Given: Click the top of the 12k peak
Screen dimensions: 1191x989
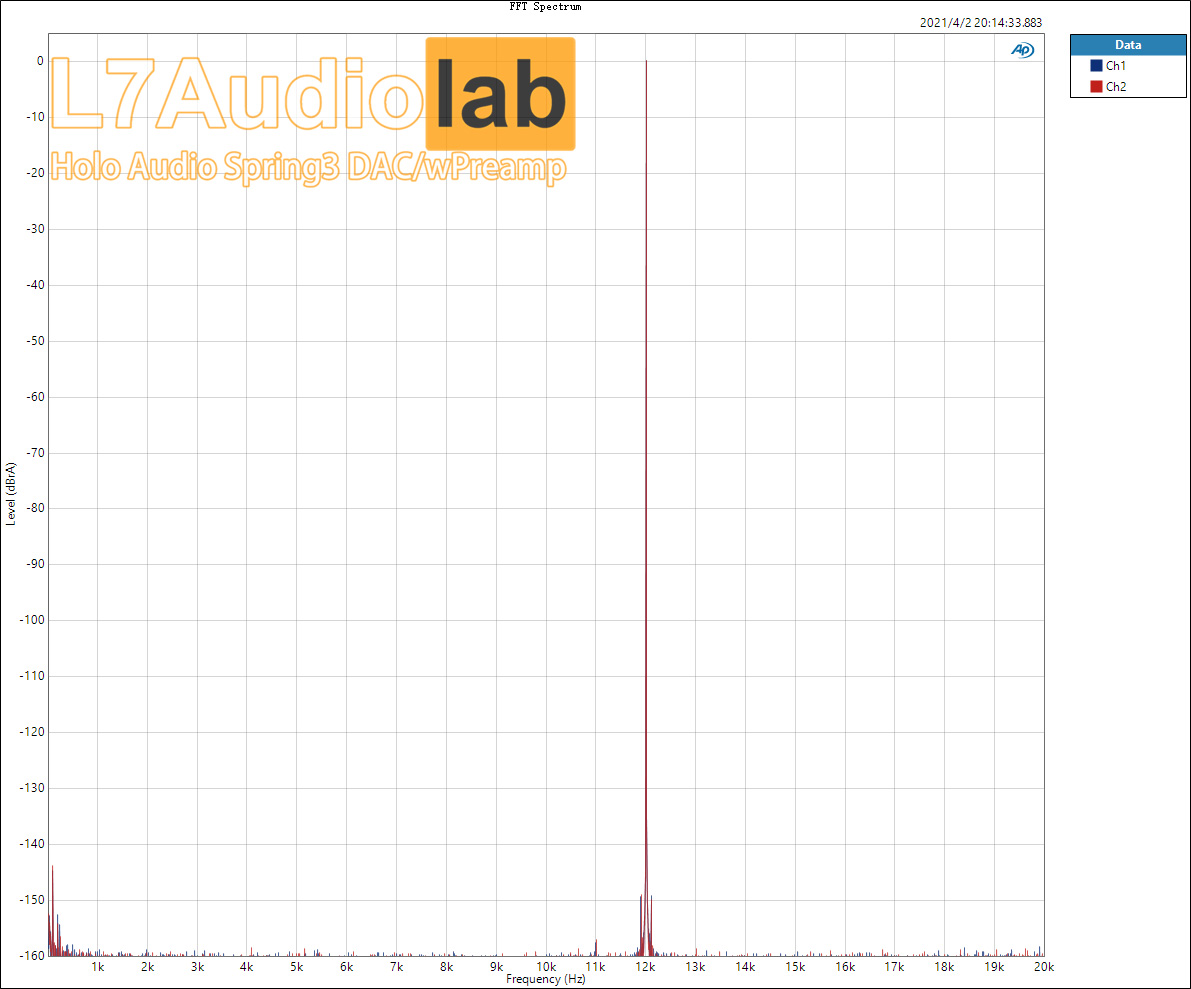Looking at the screenshot, I should click(646, 62).
